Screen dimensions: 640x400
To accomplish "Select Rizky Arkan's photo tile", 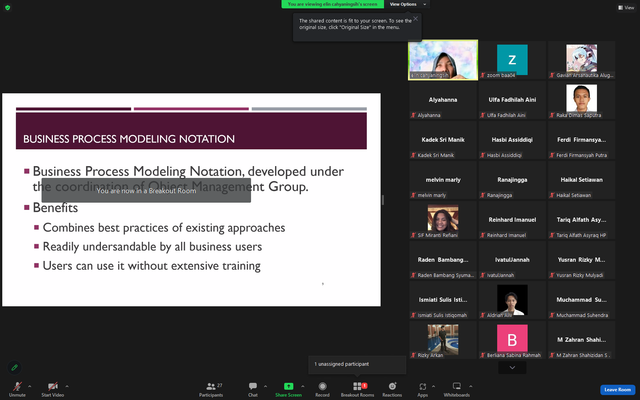I will [x=443, y=340].
